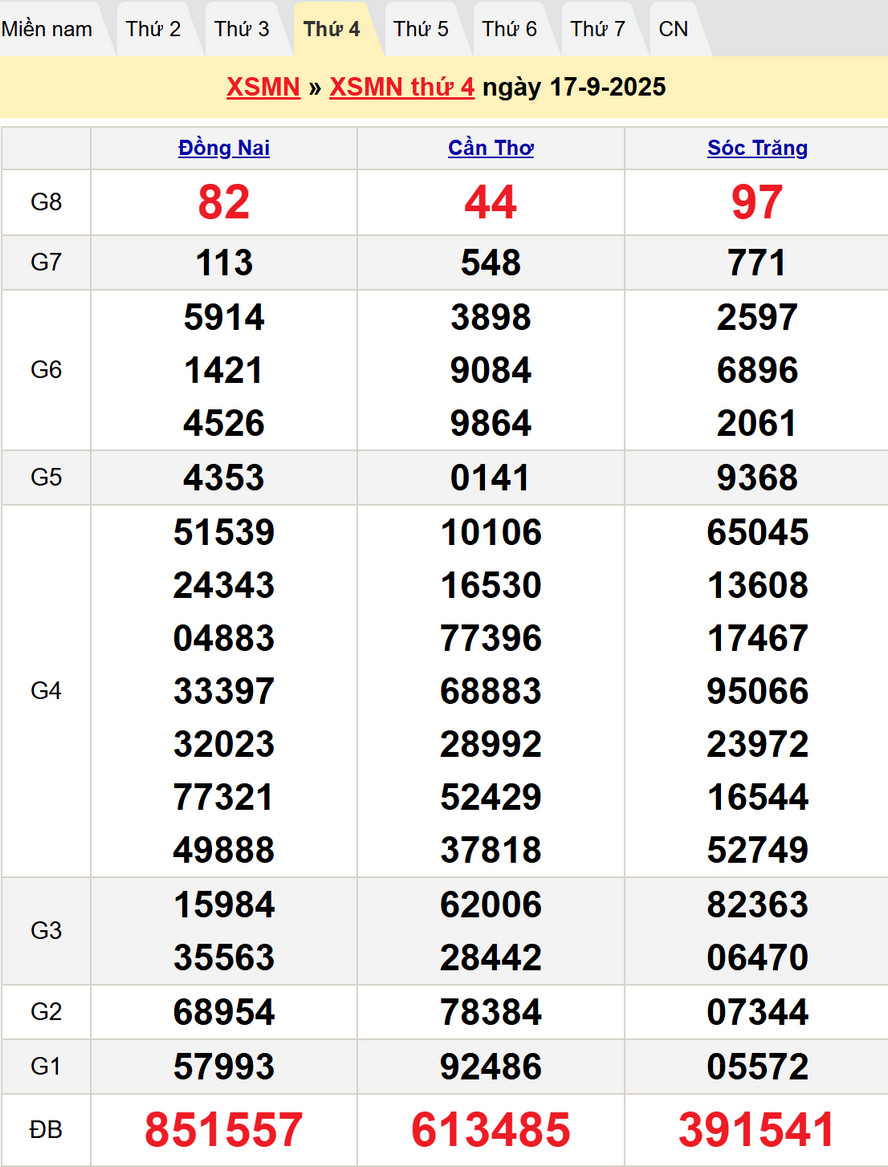This screenshot has width=888, height=1167.
Task: Open the XSMN thứ 4 link
Action: [402, 87]
